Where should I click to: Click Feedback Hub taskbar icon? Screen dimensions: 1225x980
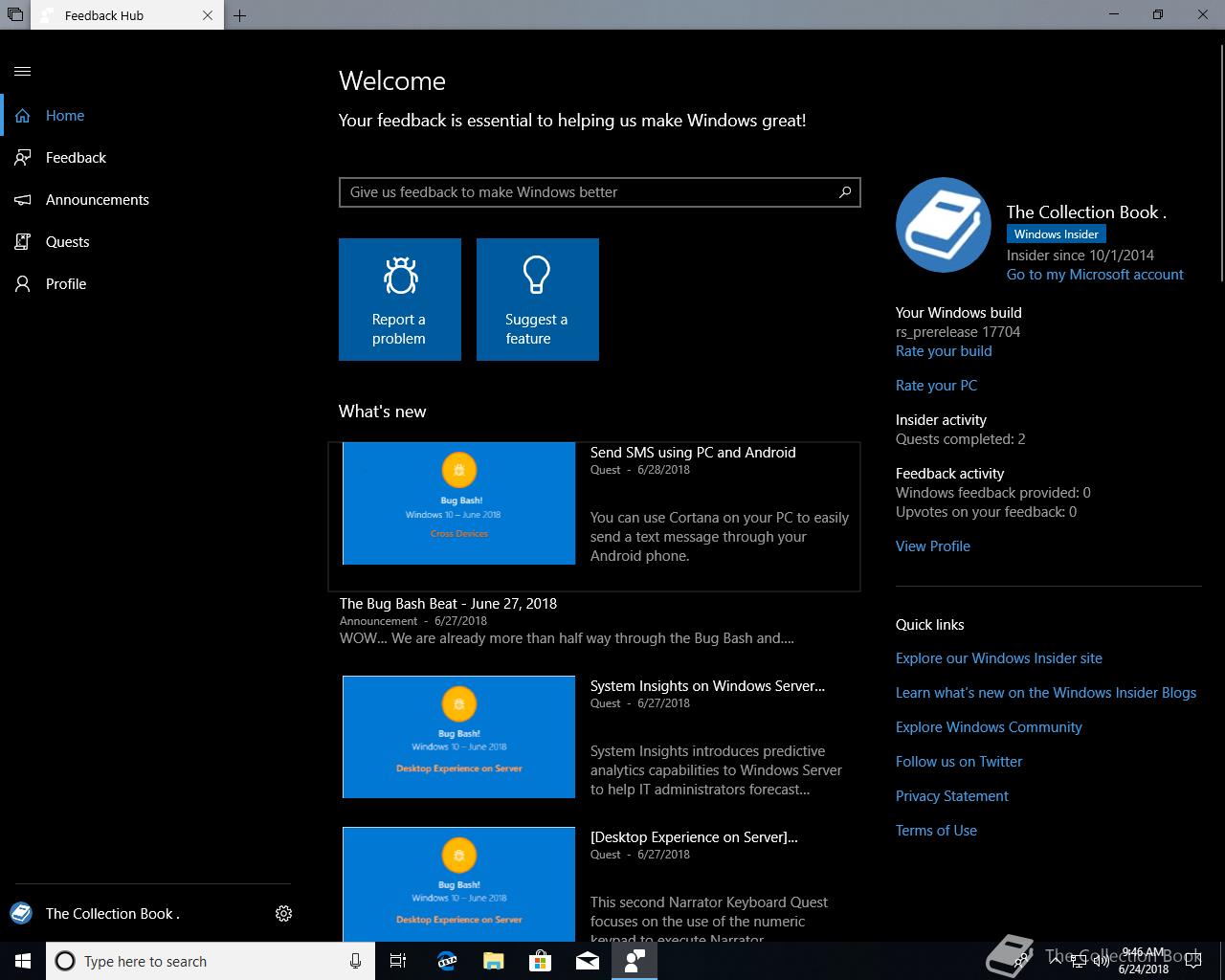pos(635,961)
